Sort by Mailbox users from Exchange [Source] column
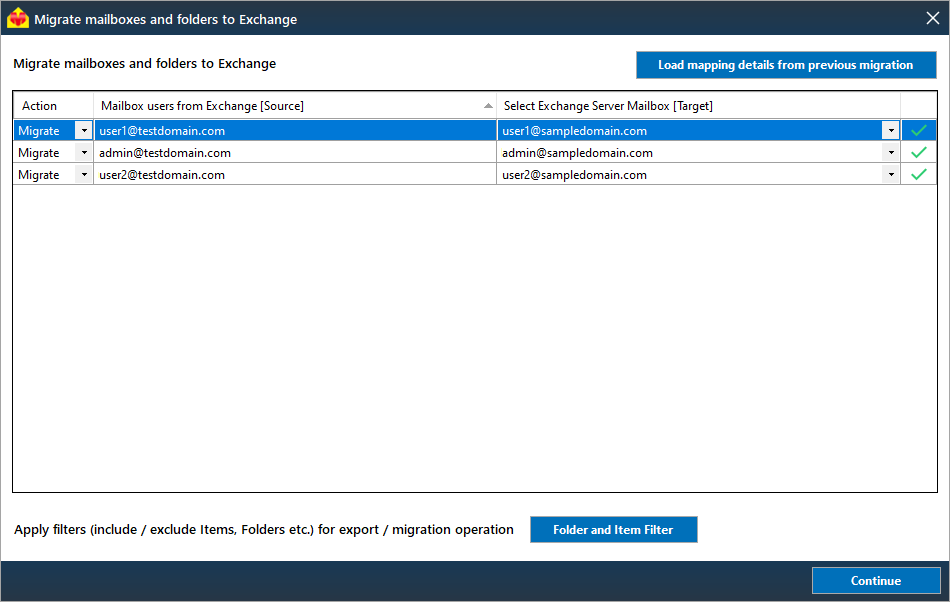 click(x=295, y=105)
